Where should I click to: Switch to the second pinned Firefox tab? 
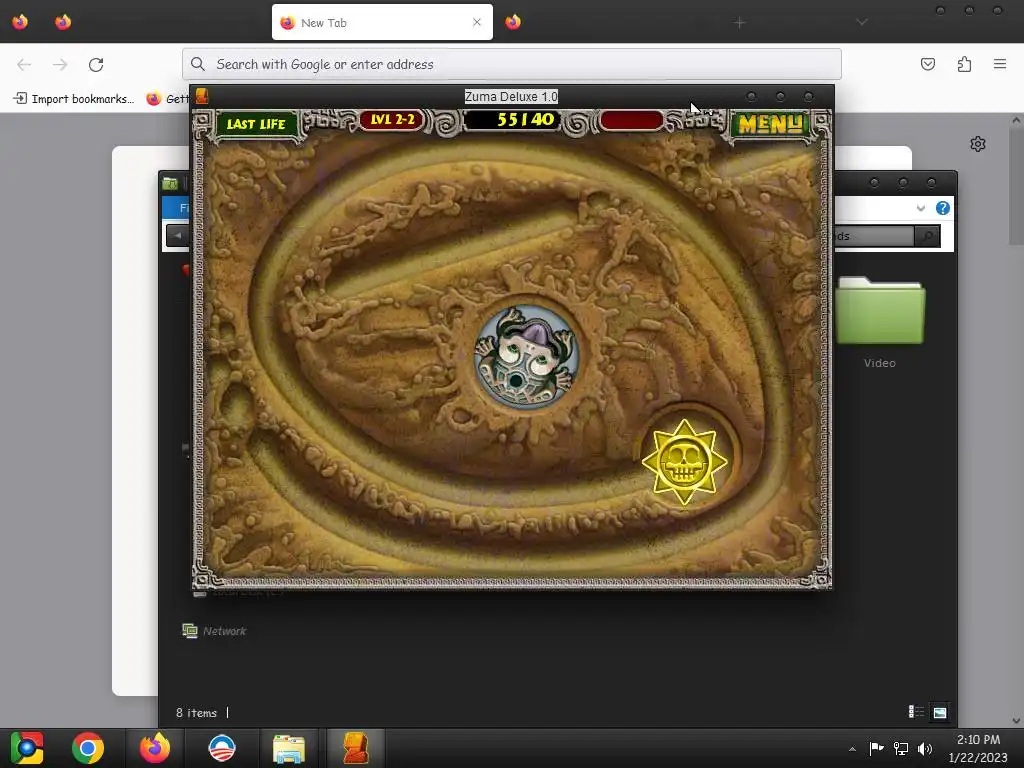63,22
